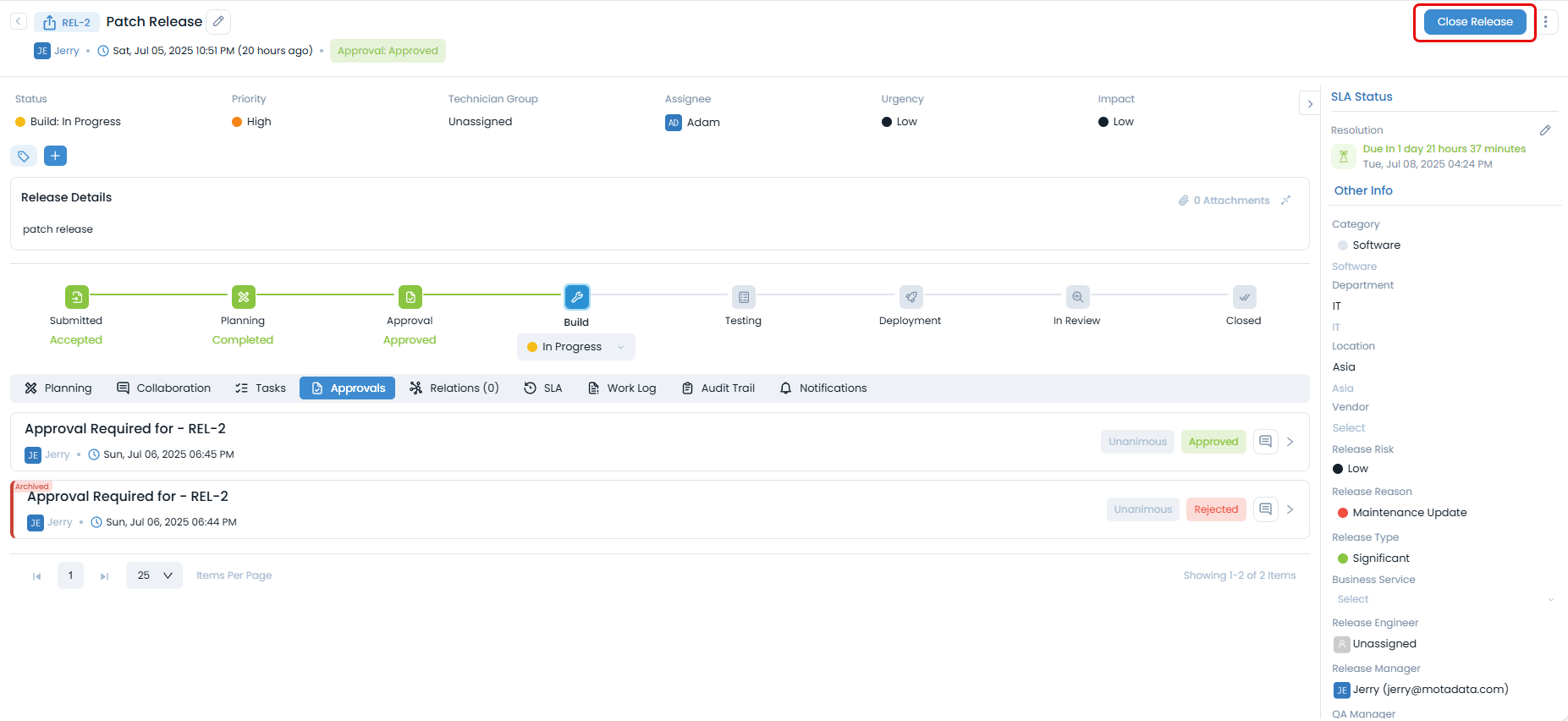Edit SLA Resolution with pencil icon
Viewport: 1568px width, 721px height.
point(1544,130)
